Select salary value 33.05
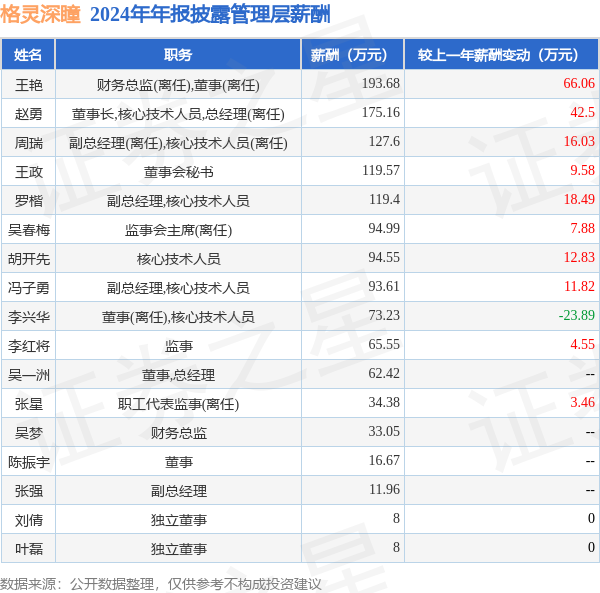 point(384,432)
